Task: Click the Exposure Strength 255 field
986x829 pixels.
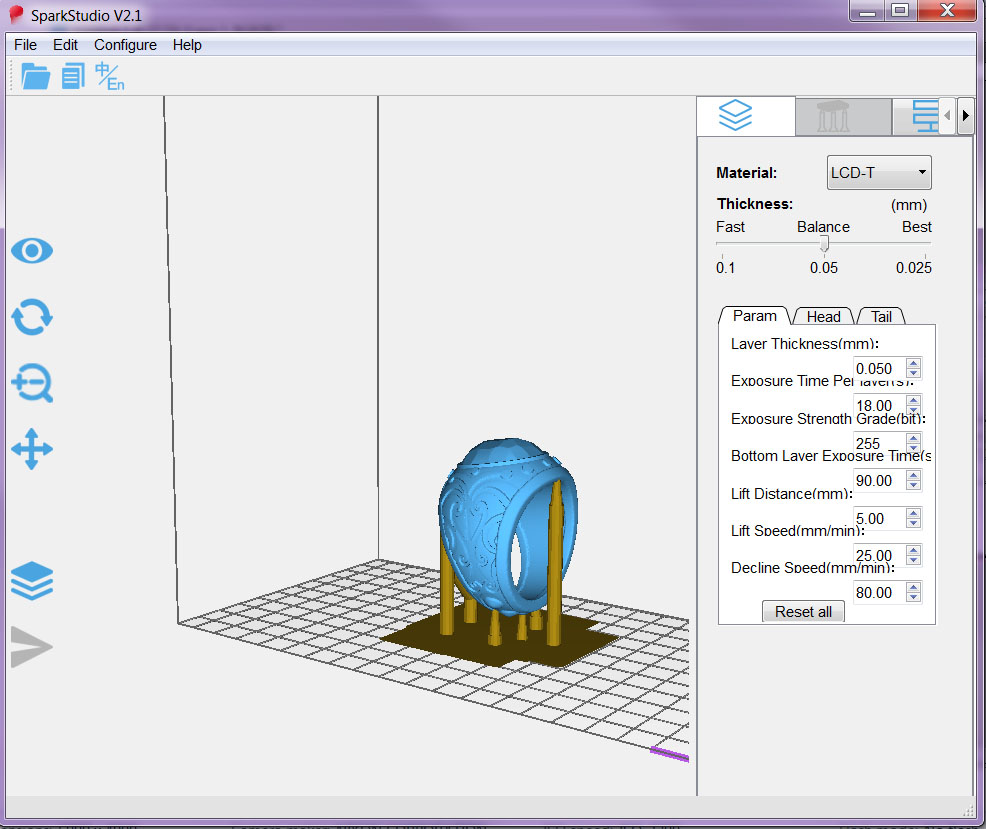Action: (x=878, y=443)
